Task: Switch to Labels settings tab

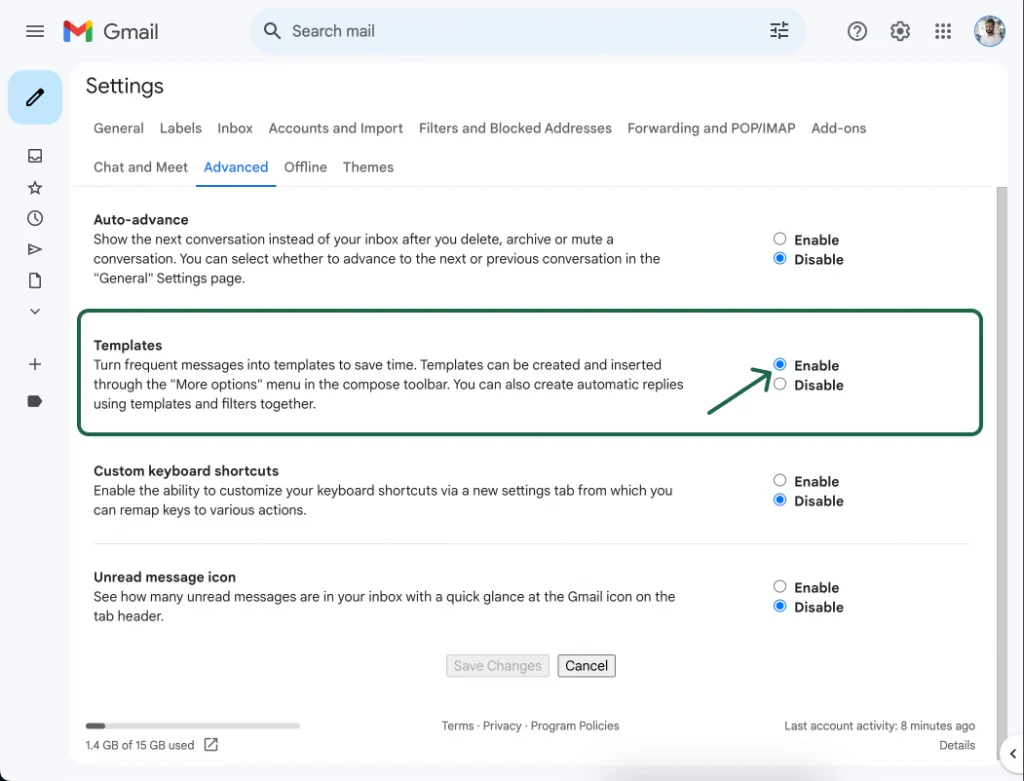Action: pyautogui.click(x=180, y=128)
